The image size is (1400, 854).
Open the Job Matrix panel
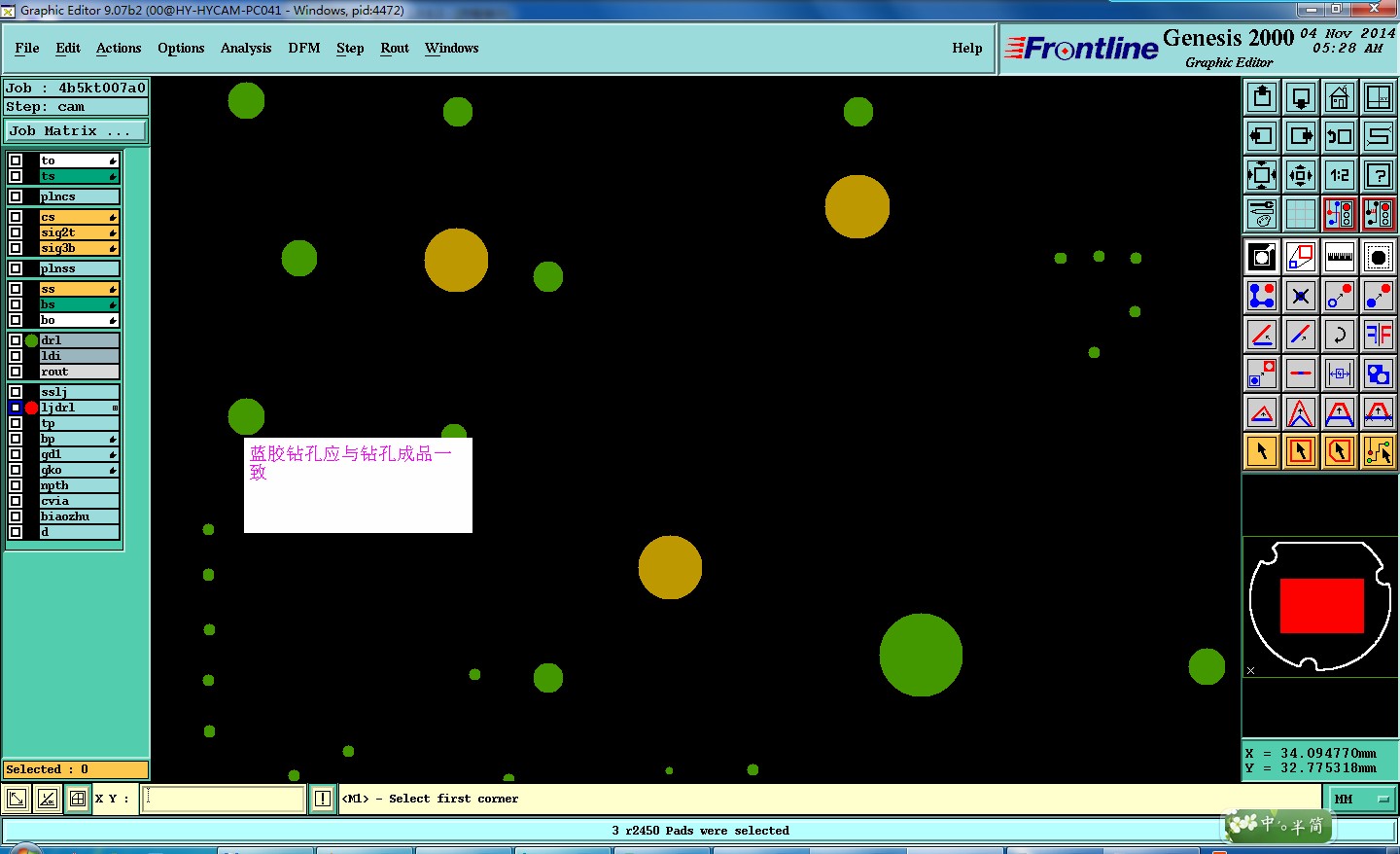(76, 130)
